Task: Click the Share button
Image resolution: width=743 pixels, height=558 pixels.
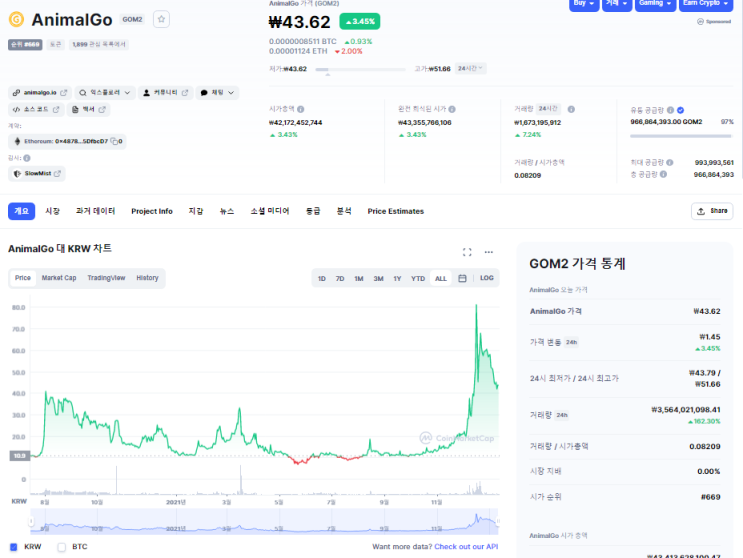Action: [712, 211]
